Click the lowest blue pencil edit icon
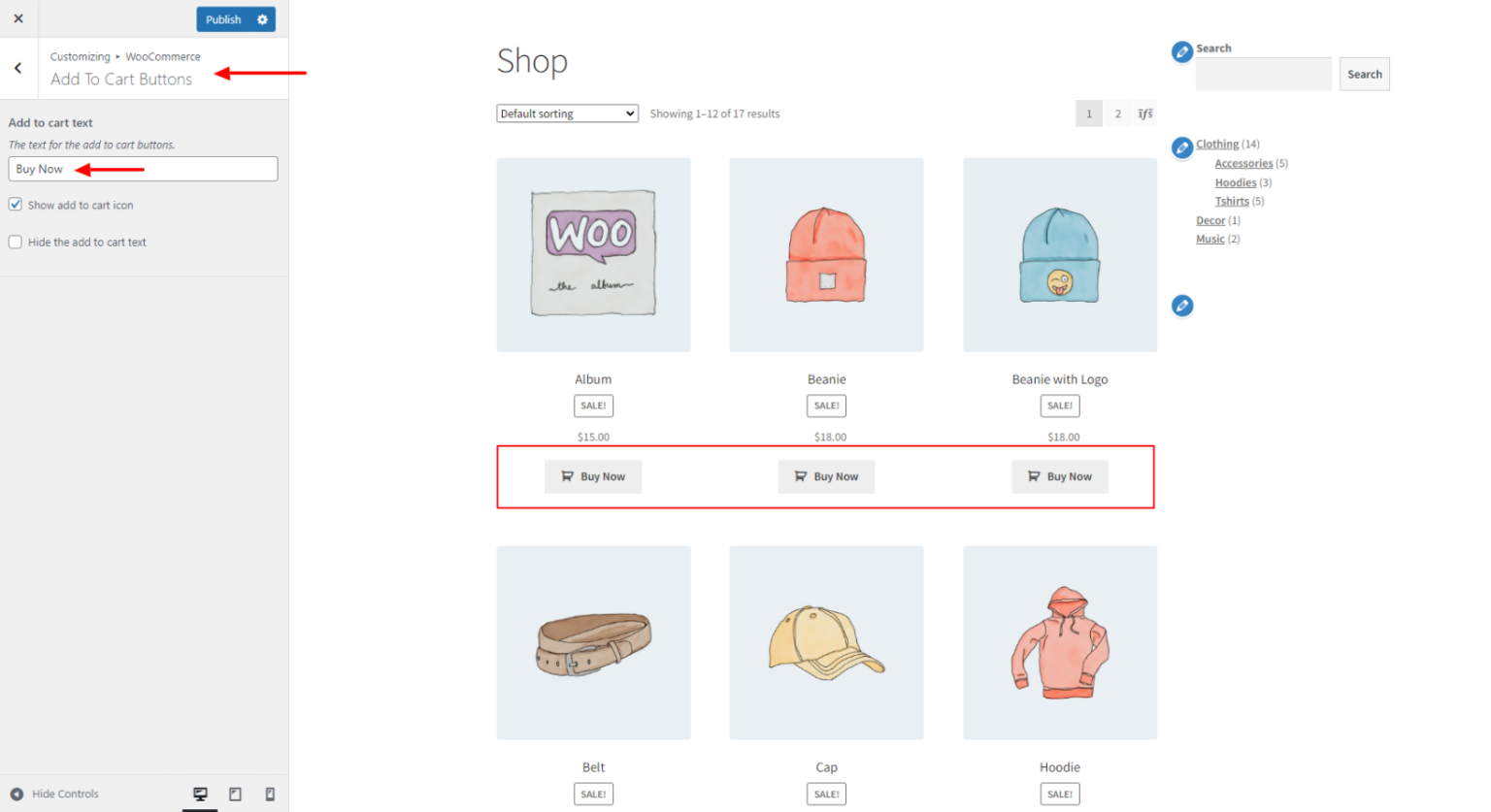 point(1181,306)
